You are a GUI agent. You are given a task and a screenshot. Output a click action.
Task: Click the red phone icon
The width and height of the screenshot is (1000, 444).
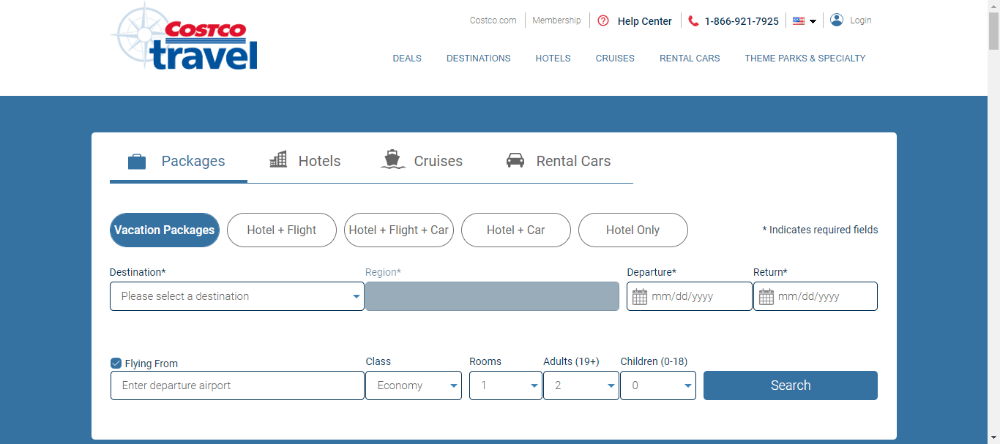pos(694,21)
